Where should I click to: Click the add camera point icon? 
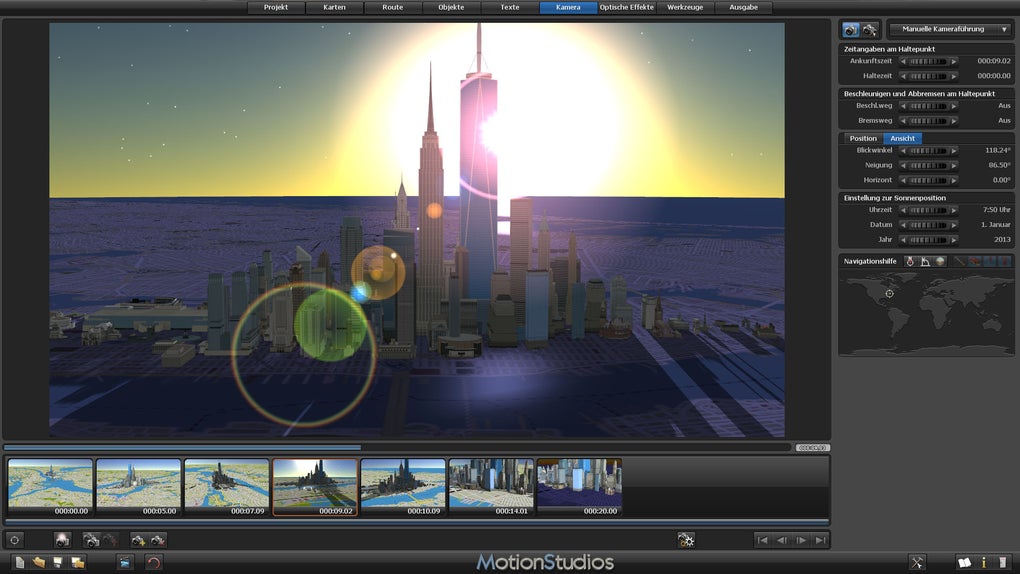pos(138,540)
